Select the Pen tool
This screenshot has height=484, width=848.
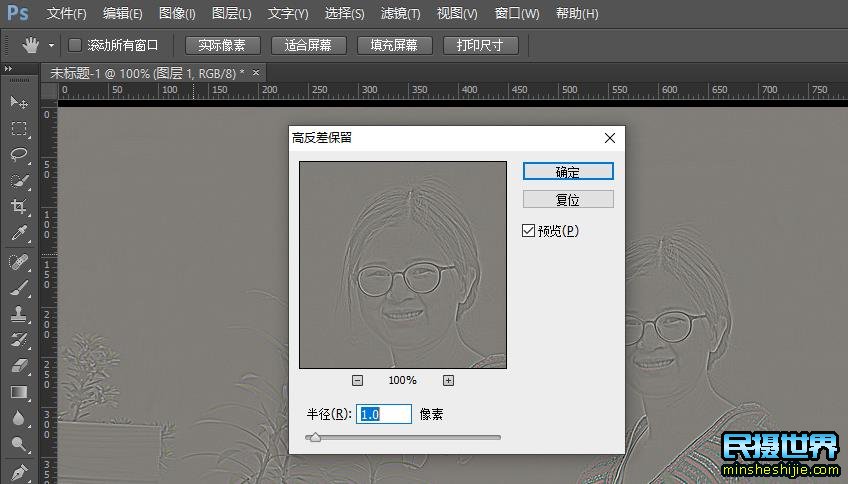pos(19,472)
